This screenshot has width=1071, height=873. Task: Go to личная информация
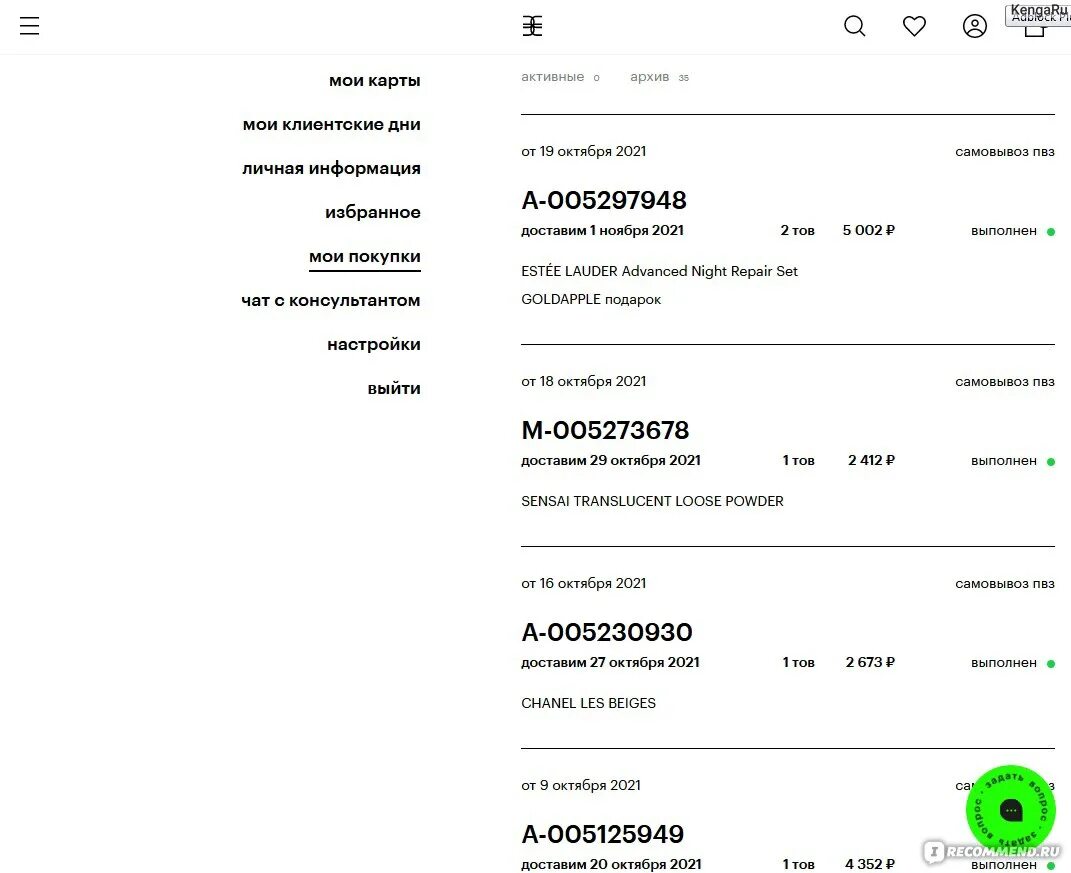coord(331,168)
